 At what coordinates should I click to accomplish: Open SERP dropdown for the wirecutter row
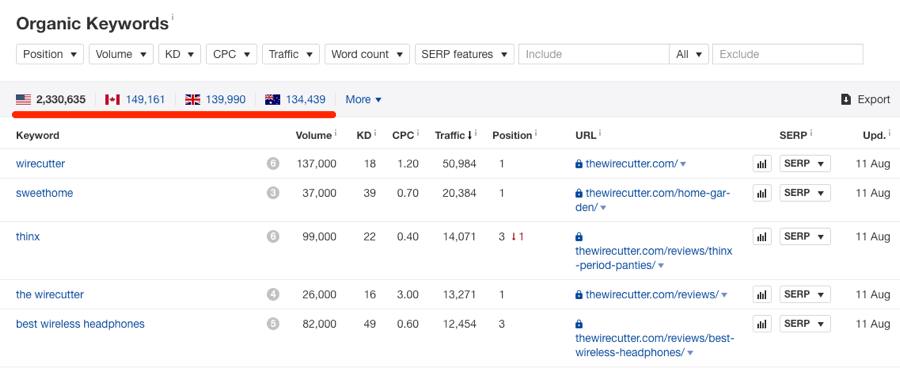[805, 164]
